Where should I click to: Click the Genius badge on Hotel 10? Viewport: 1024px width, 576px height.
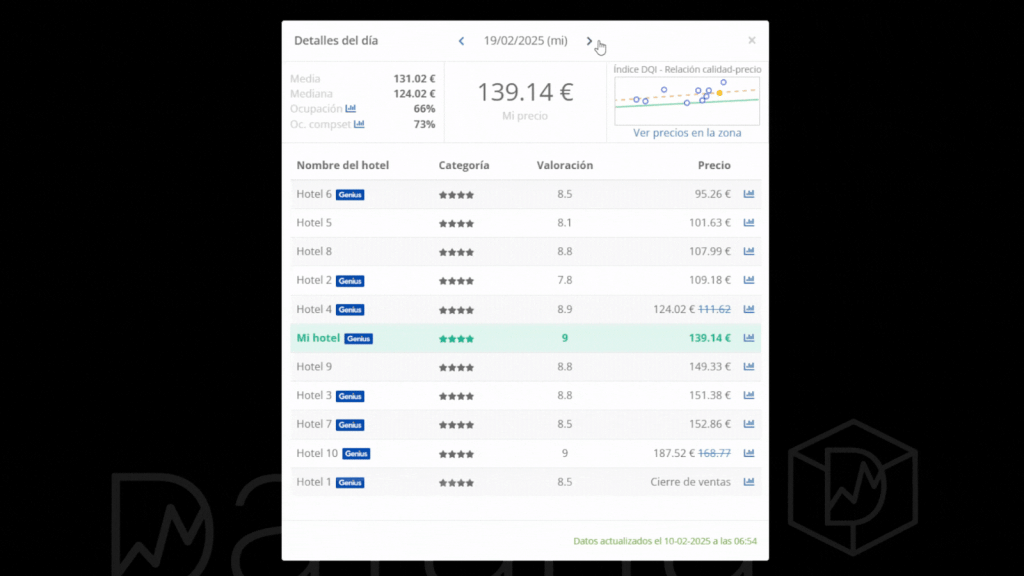tap(356, 453)
